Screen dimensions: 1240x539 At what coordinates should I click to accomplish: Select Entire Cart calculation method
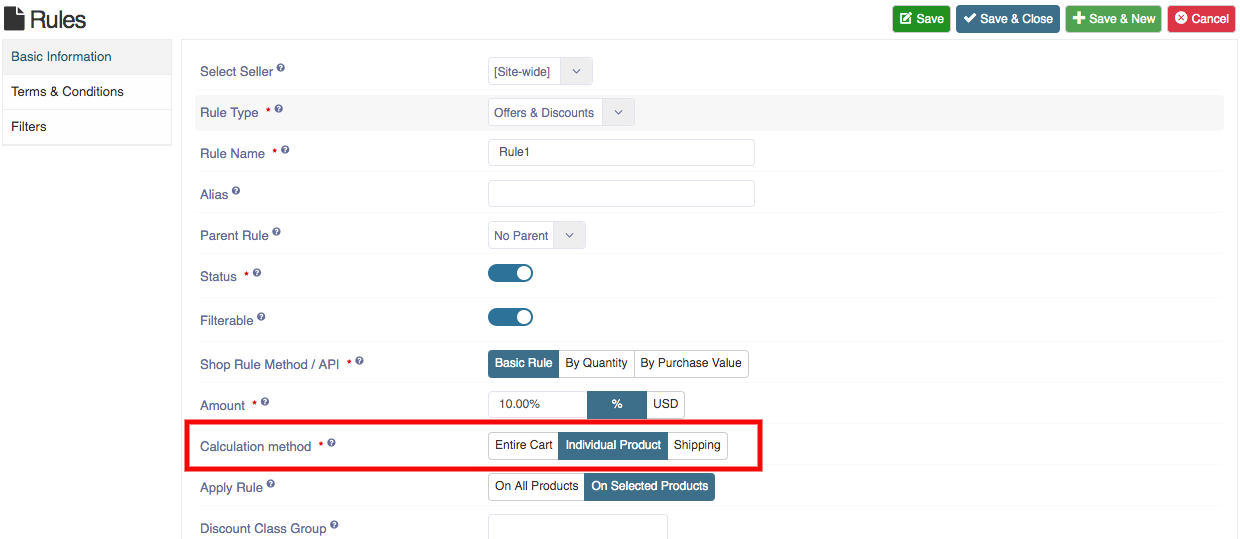(523, 445)
